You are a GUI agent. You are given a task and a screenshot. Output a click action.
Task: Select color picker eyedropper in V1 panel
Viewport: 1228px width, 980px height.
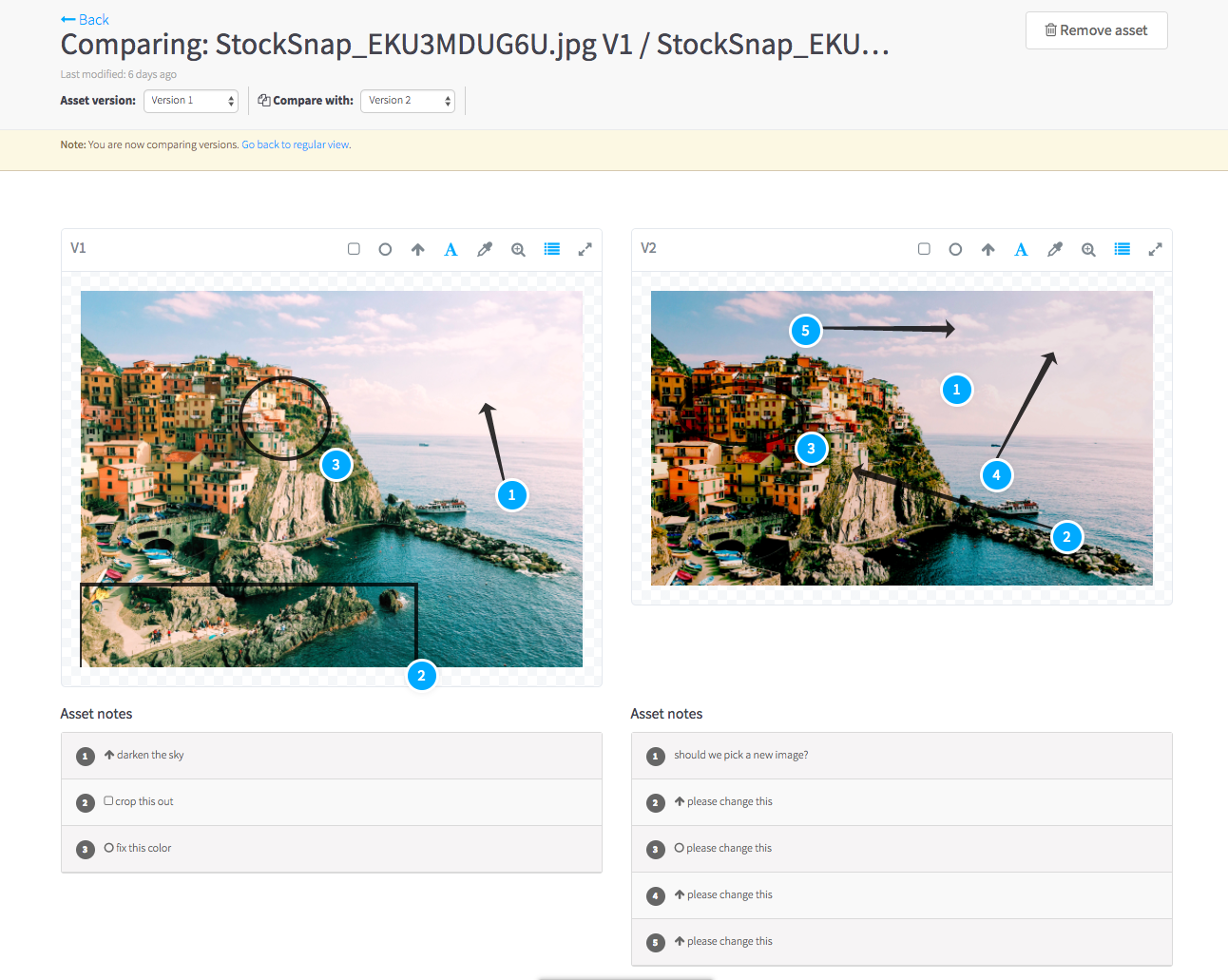(x=485, y=249)
